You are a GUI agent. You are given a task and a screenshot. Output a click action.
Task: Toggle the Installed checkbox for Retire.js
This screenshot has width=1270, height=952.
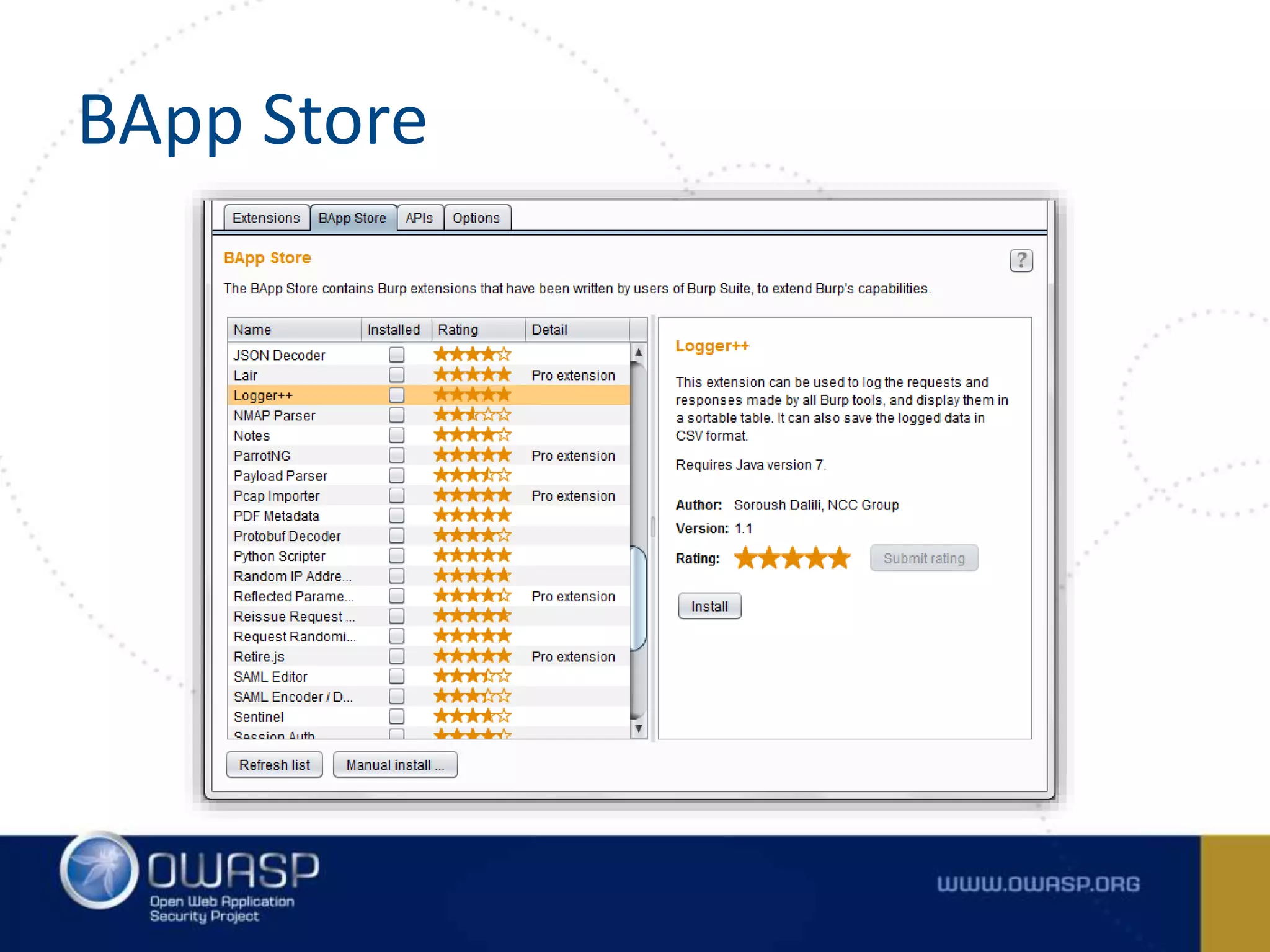(x=396, y=656)
